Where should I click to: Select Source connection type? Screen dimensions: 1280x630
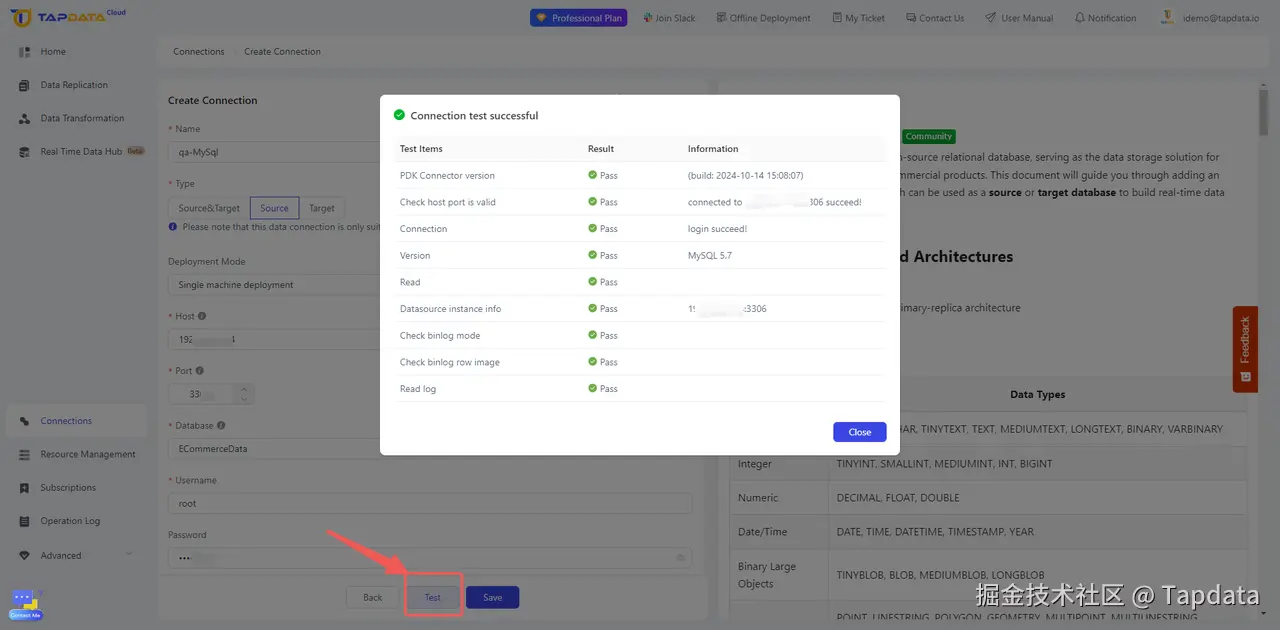click(x=274, y=208)
